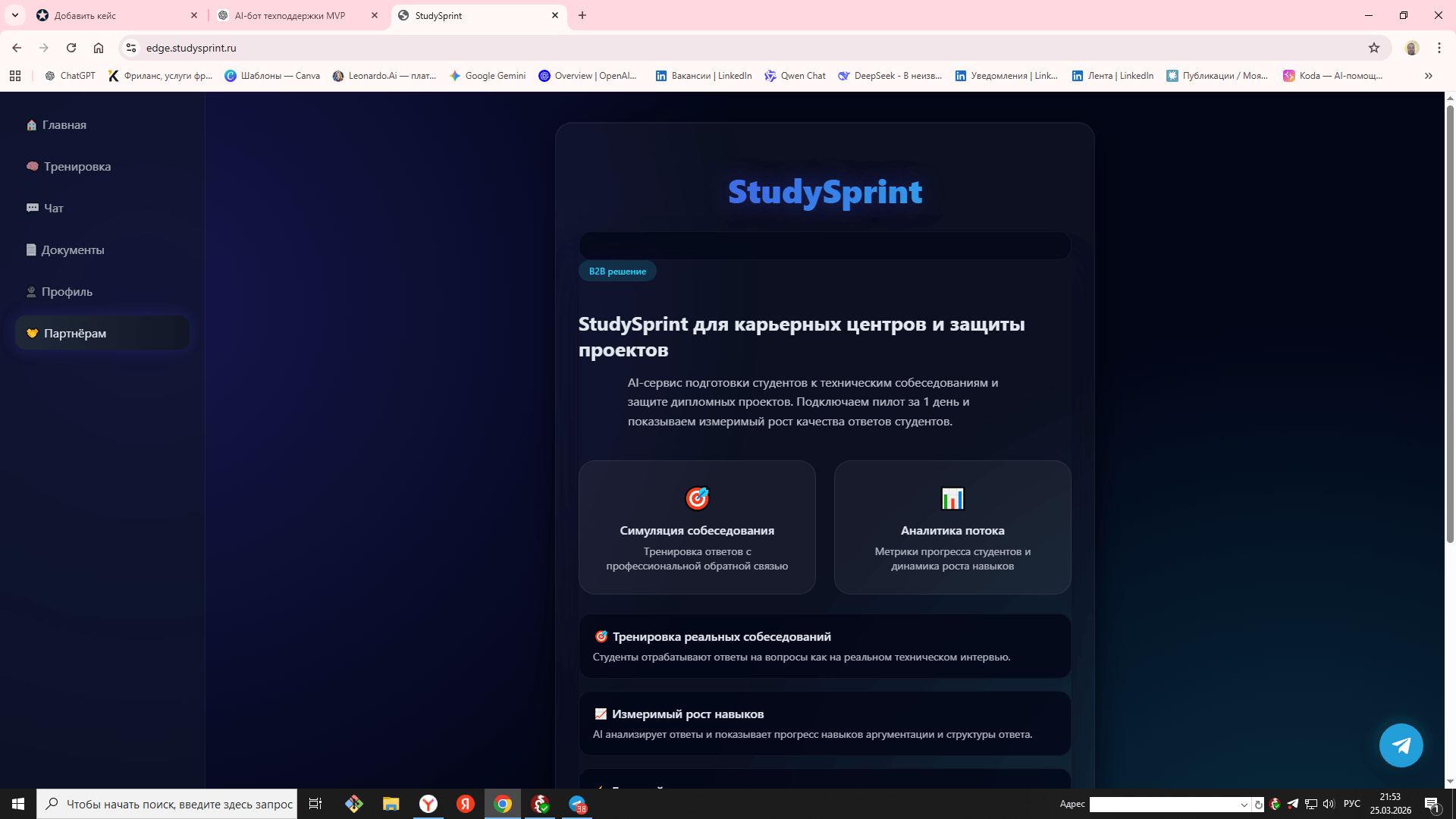Open Главная in the sidebar
Image resolution: width=1456 pixels, height=819 pixels.
[64, 125]
